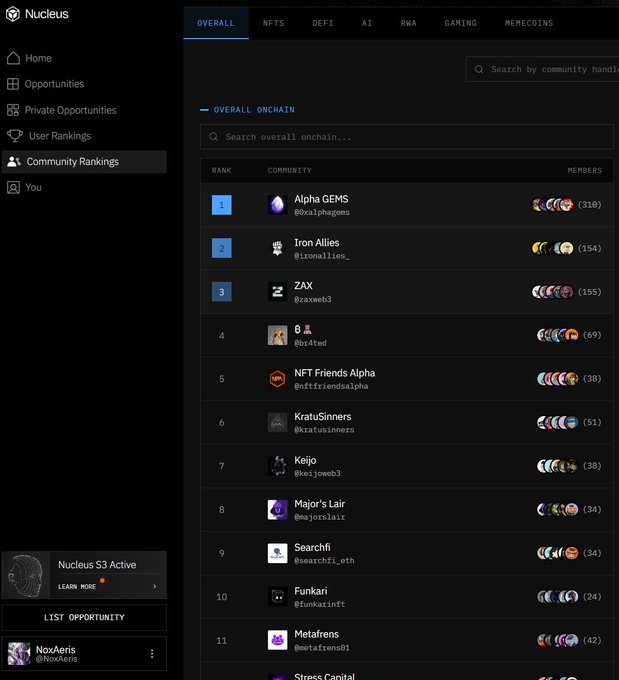
Task: Switch to the Overall tab
Action: (x=216, y=23)
